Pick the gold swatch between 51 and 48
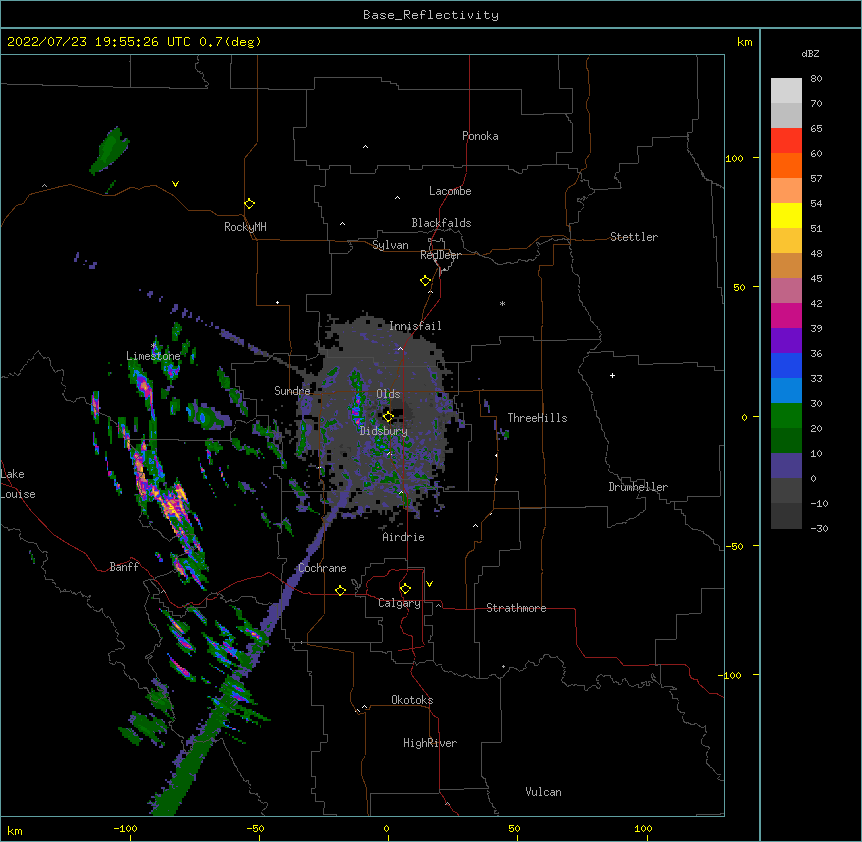This screenshot has width=862, height=842. click(786, 241)
